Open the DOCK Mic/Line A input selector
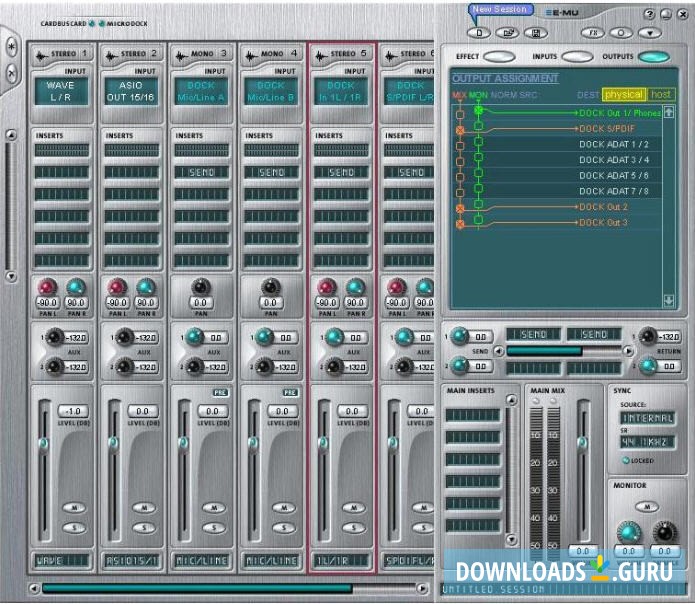 coord(201,91)
